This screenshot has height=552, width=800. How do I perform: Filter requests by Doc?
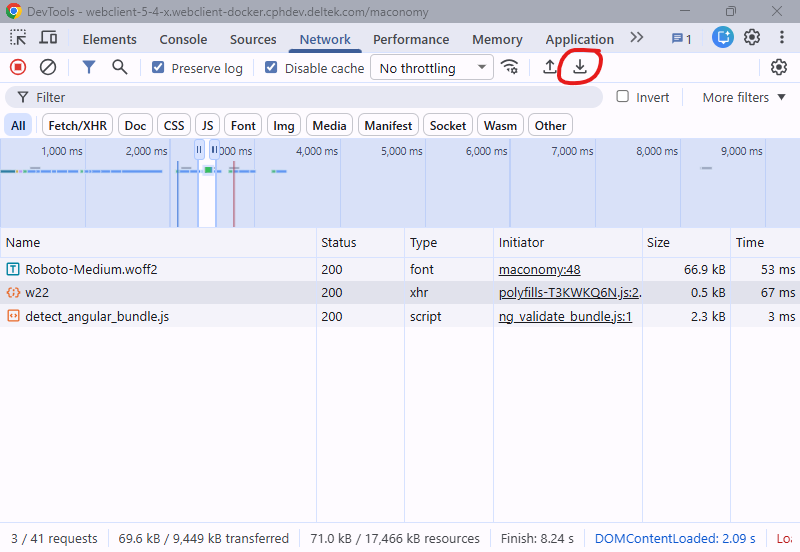[x=135, y=126]
